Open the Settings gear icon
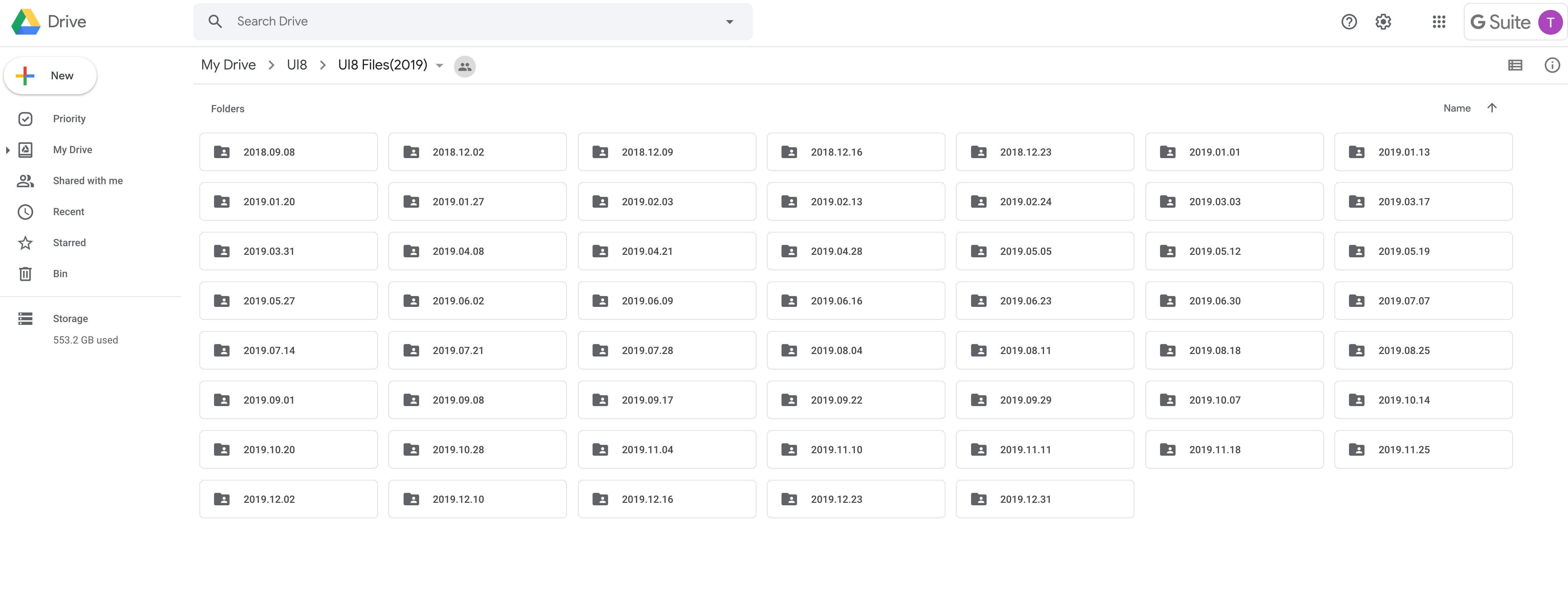1568x602 pixels. [x=1383, y=22]
